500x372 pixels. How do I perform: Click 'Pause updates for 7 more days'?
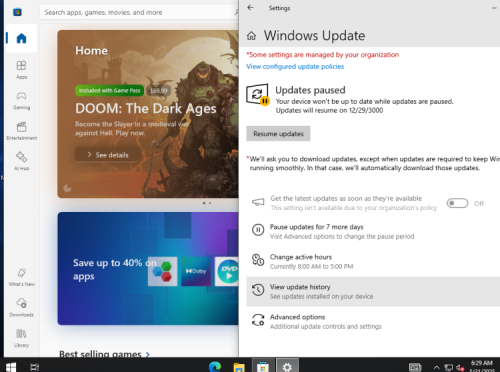click(316, 227)
